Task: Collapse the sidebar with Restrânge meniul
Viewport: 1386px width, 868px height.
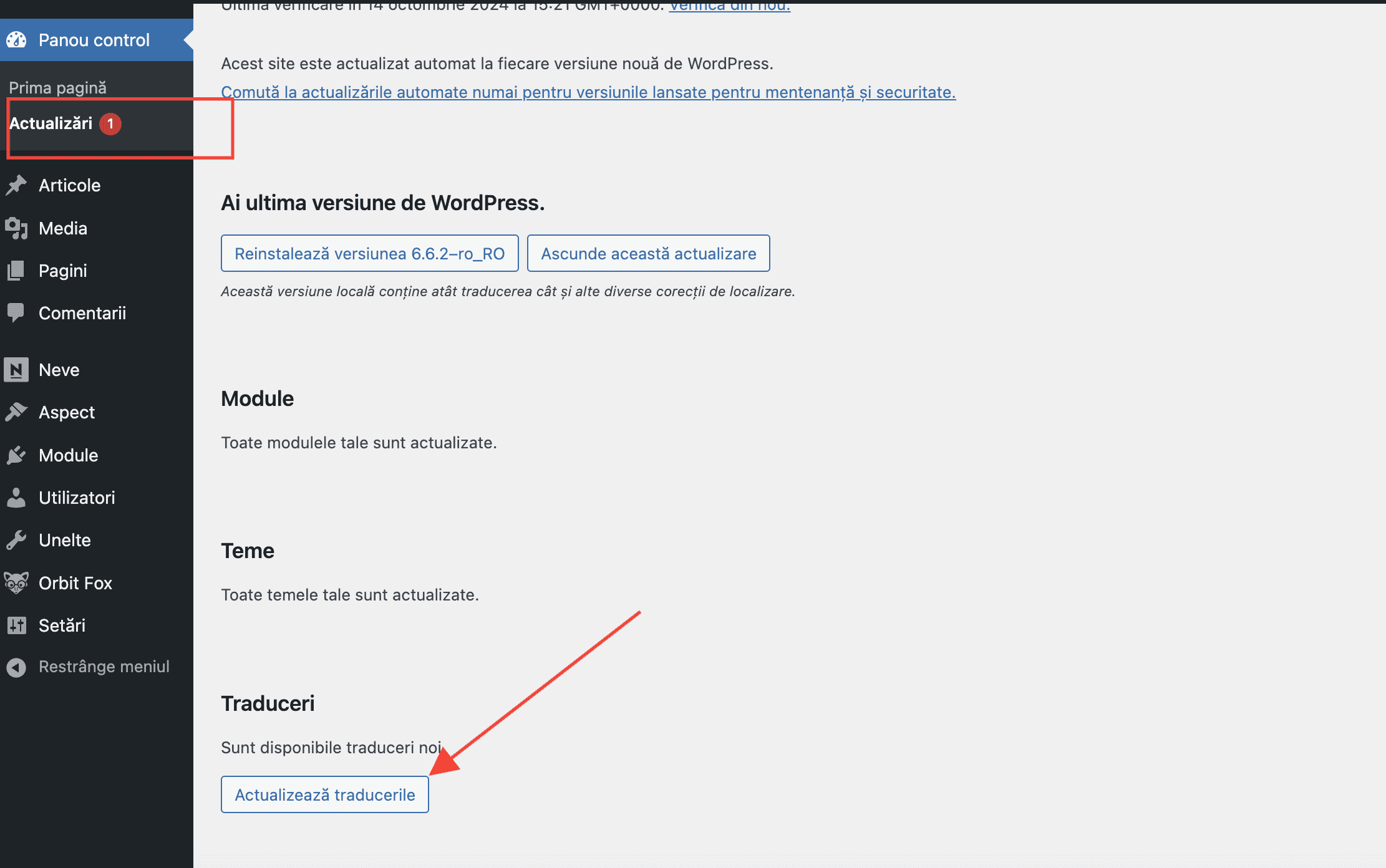Action: (x=88, y=667)
